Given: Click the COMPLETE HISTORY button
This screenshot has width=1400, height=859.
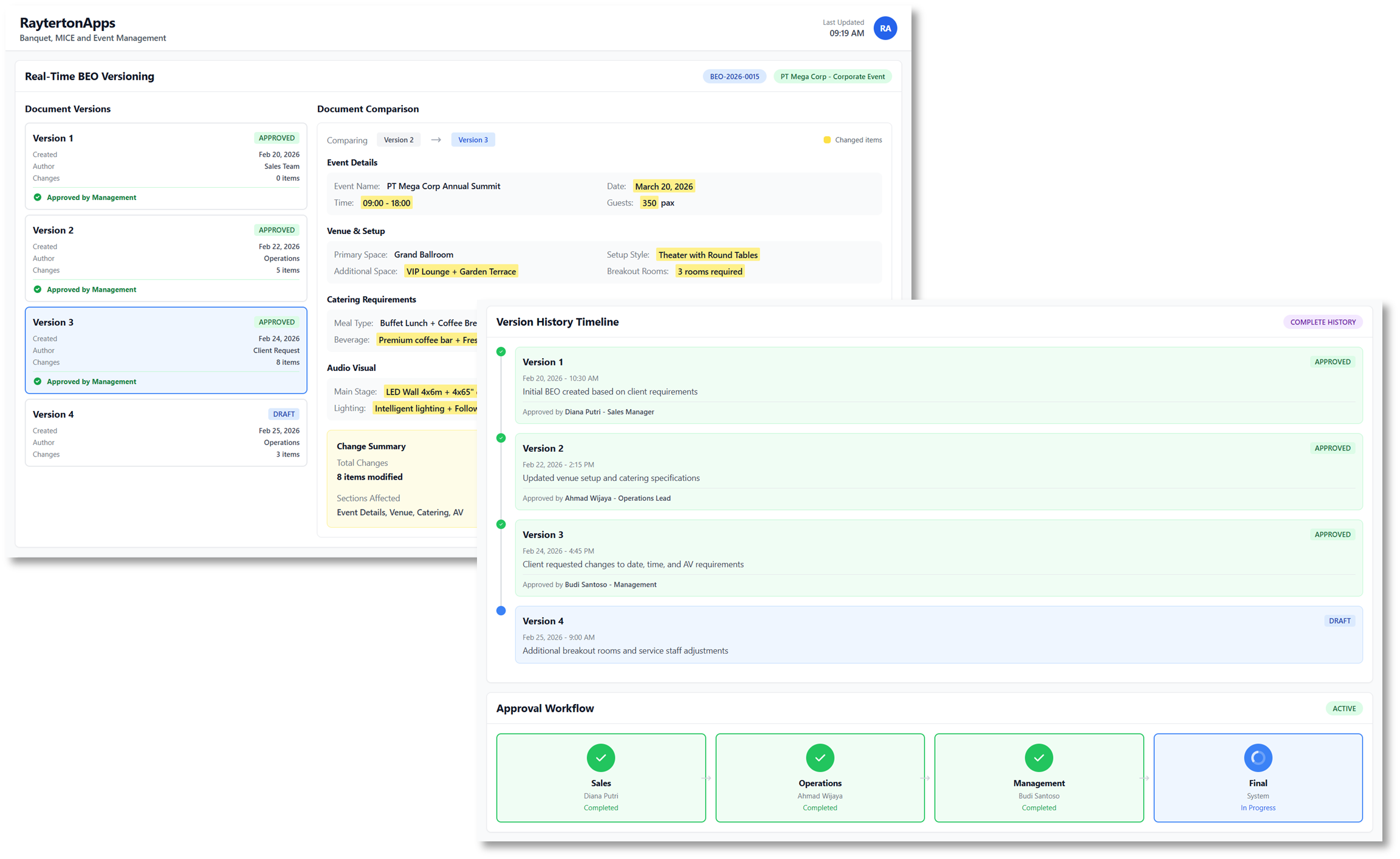Looking at the screenshot, I should coord(1322,322).
